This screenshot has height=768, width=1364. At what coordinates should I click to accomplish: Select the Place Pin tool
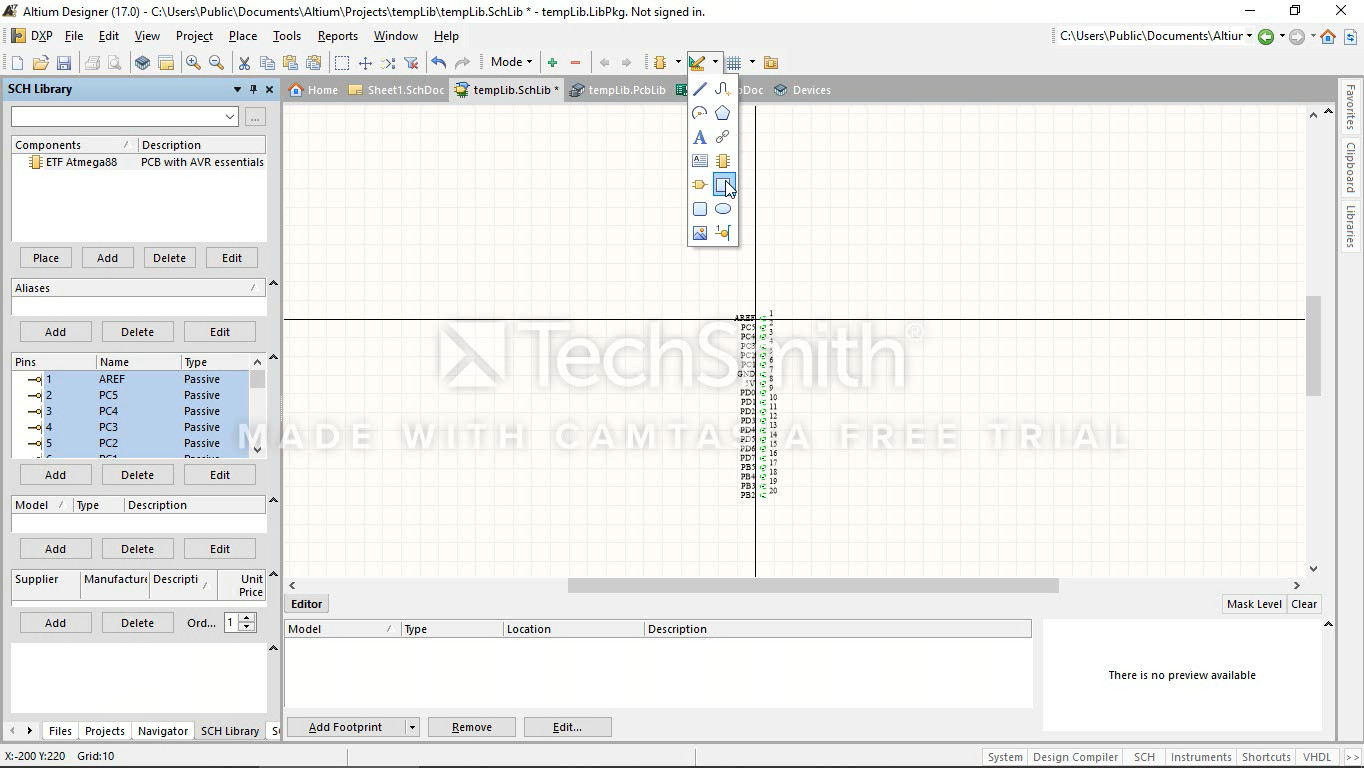(x=723, y=233)
